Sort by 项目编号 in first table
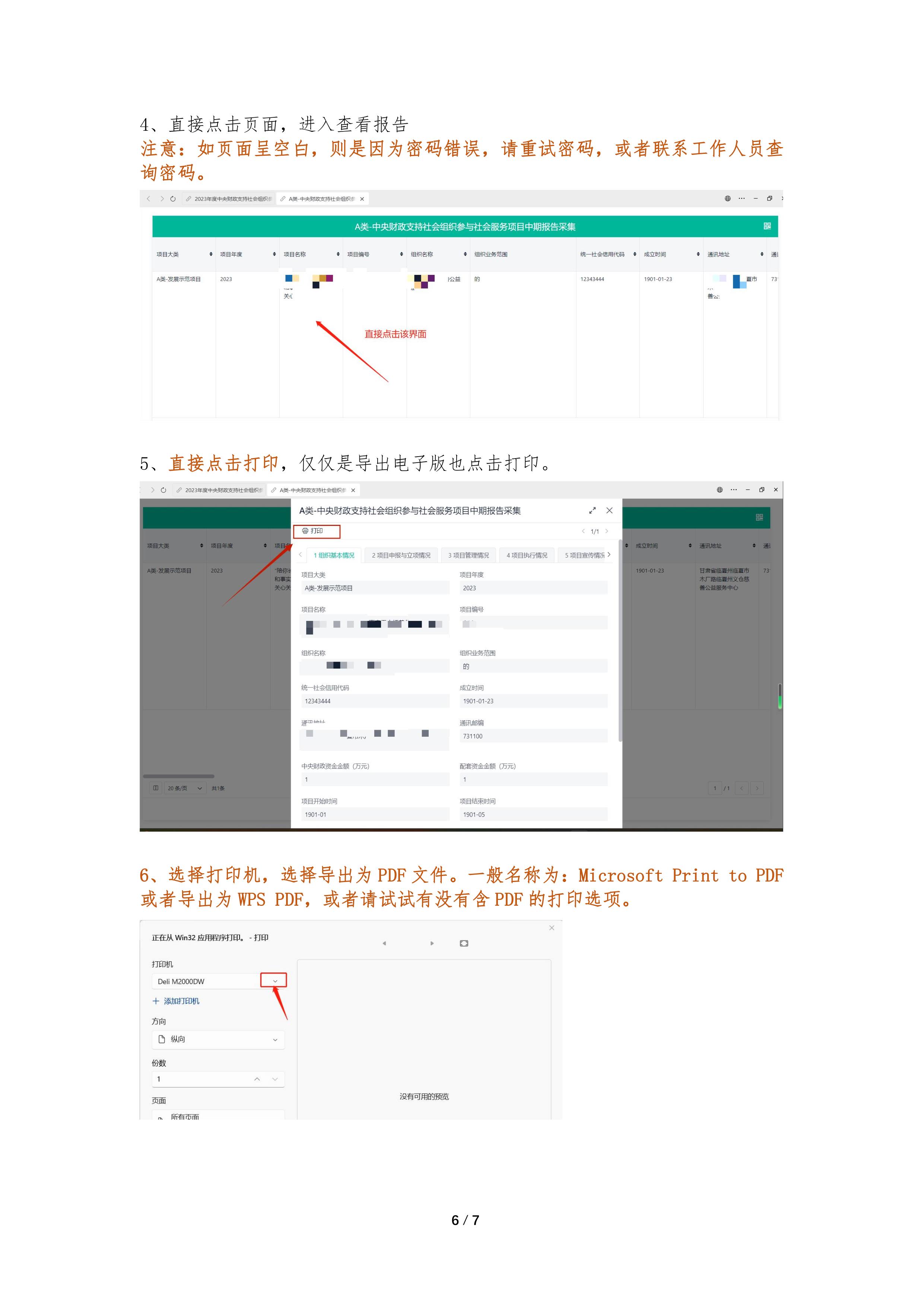 tap(401, 254)
